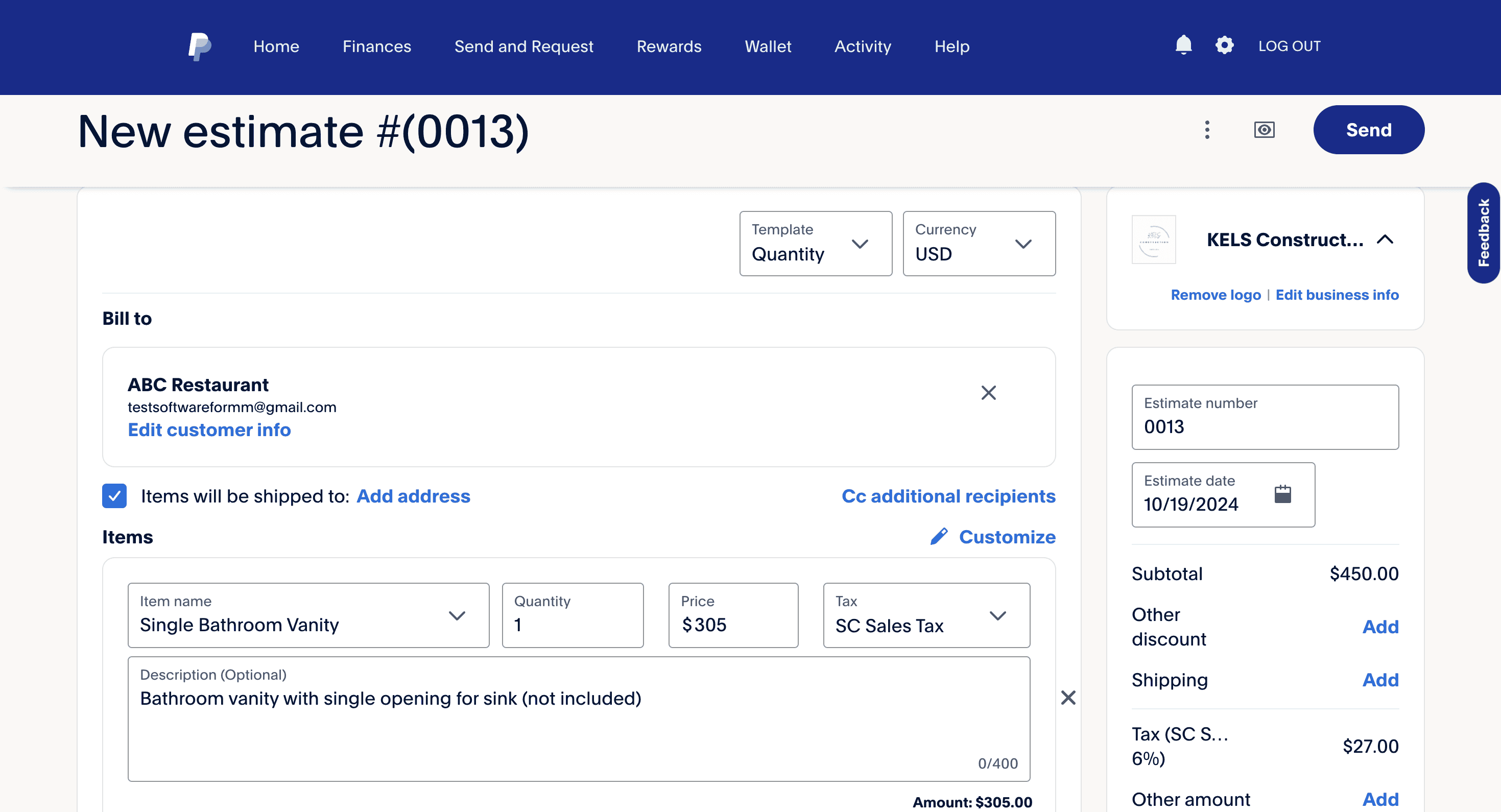Open notifications bell icon

tap(1183, 45)
